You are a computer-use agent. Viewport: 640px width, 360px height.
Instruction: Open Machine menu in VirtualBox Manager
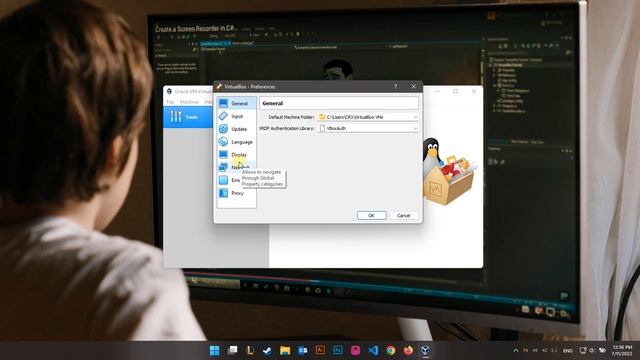pyautogui.click(x=189, y=102)
